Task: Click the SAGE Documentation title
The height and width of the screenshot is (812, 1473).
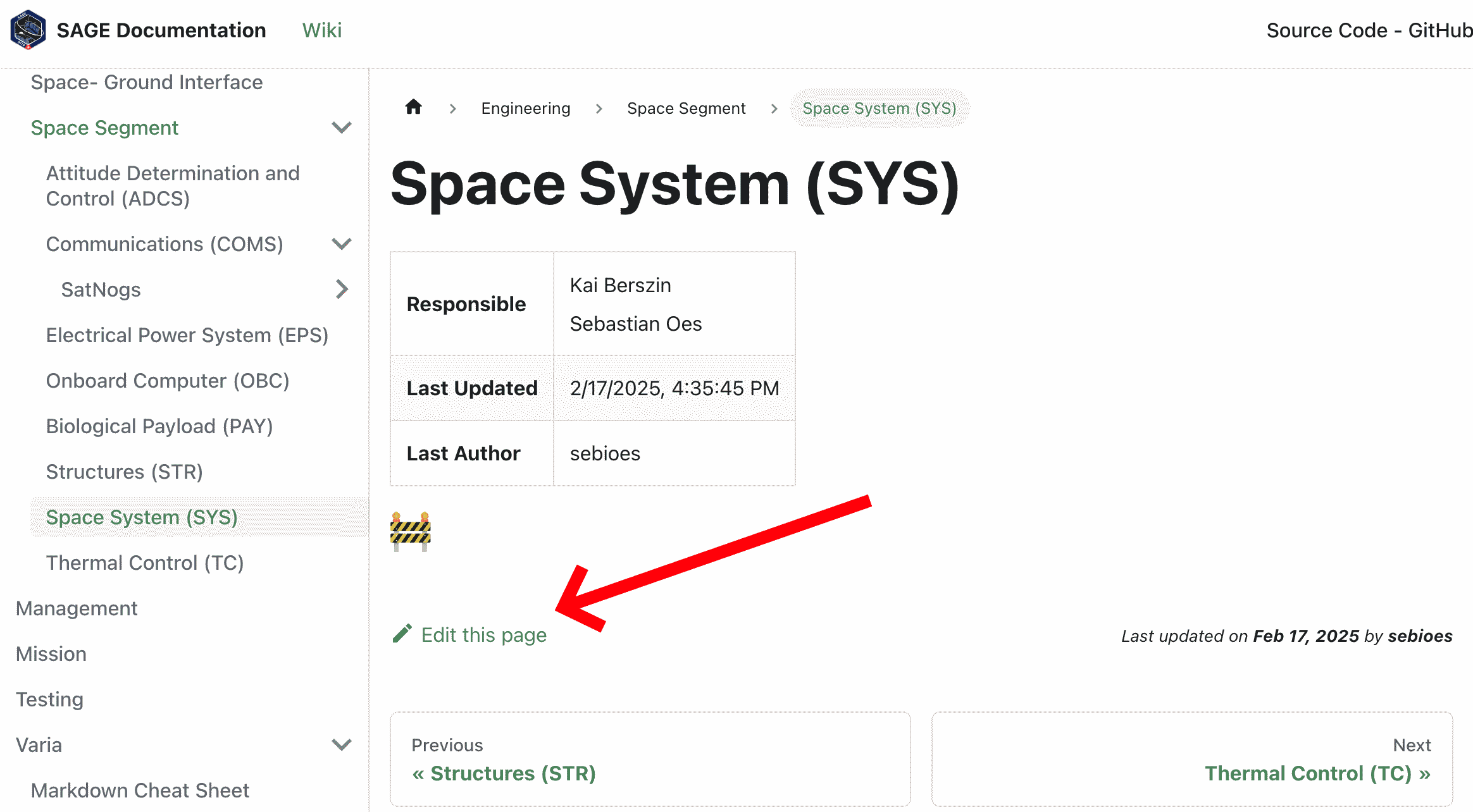Action: 161,30
